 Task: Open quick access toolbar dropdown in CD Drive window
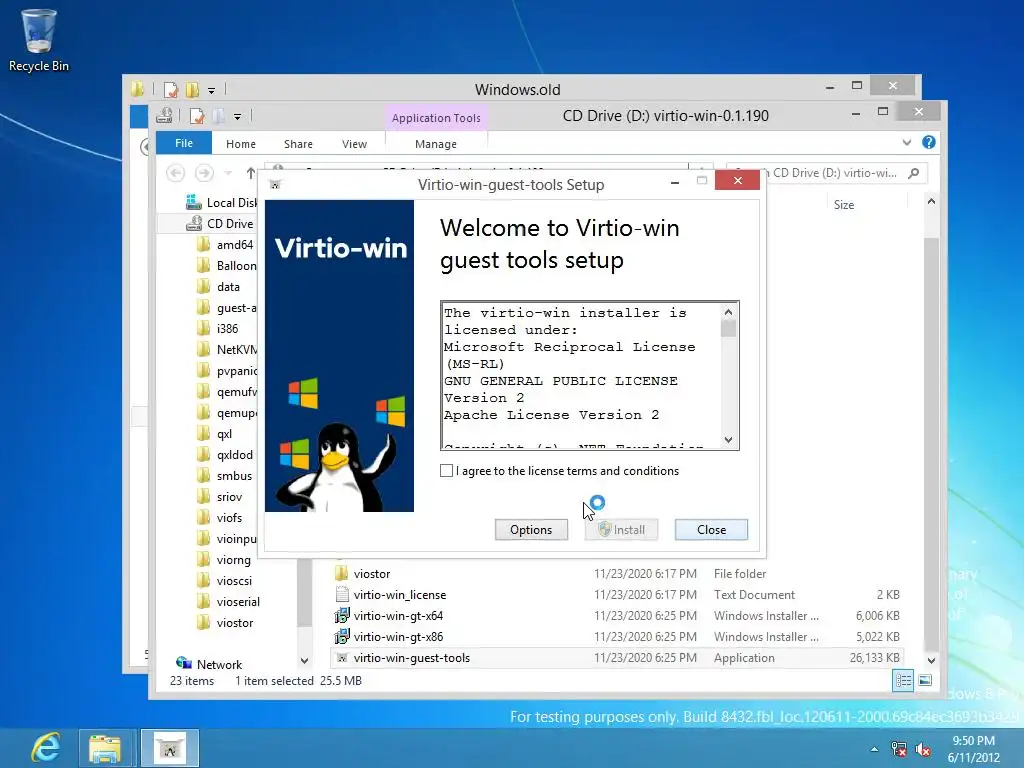(x=237, y=116)
